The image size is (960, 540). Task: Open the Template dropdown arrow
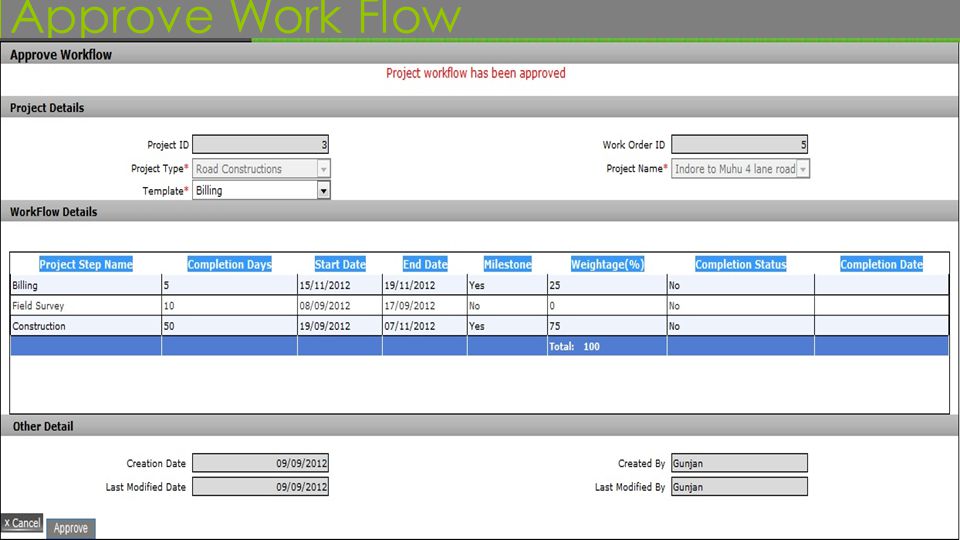point(323,191)
